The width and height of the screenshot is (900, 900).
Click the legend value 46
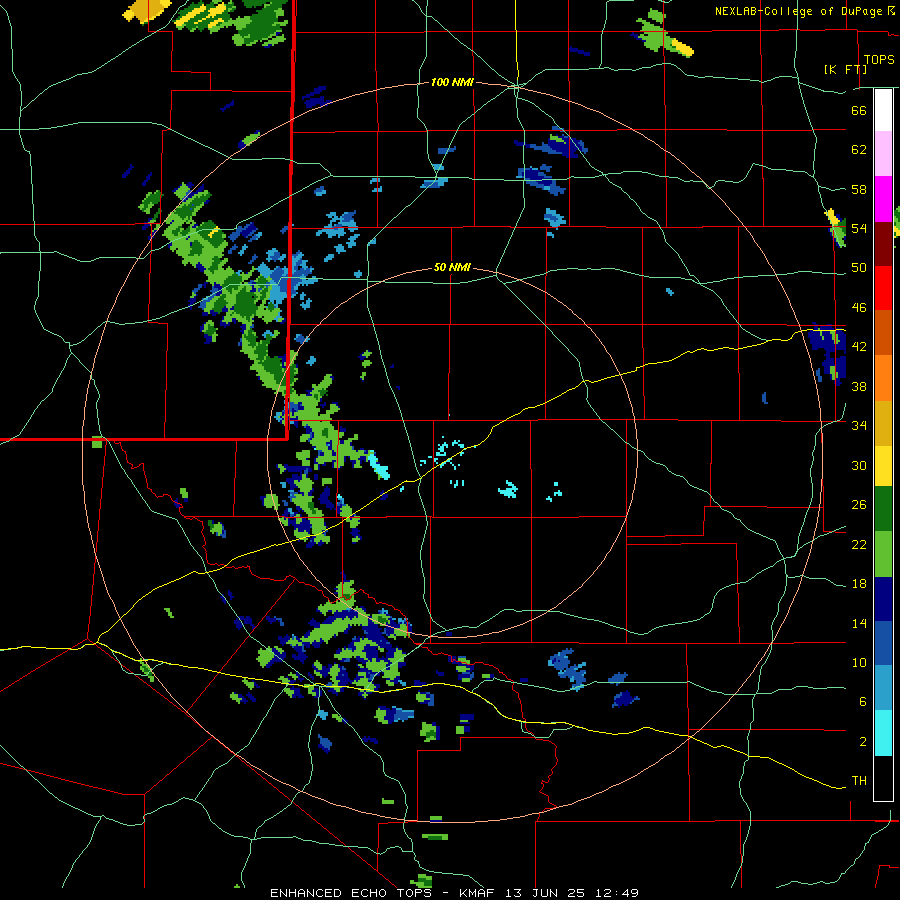click(859, 308)
